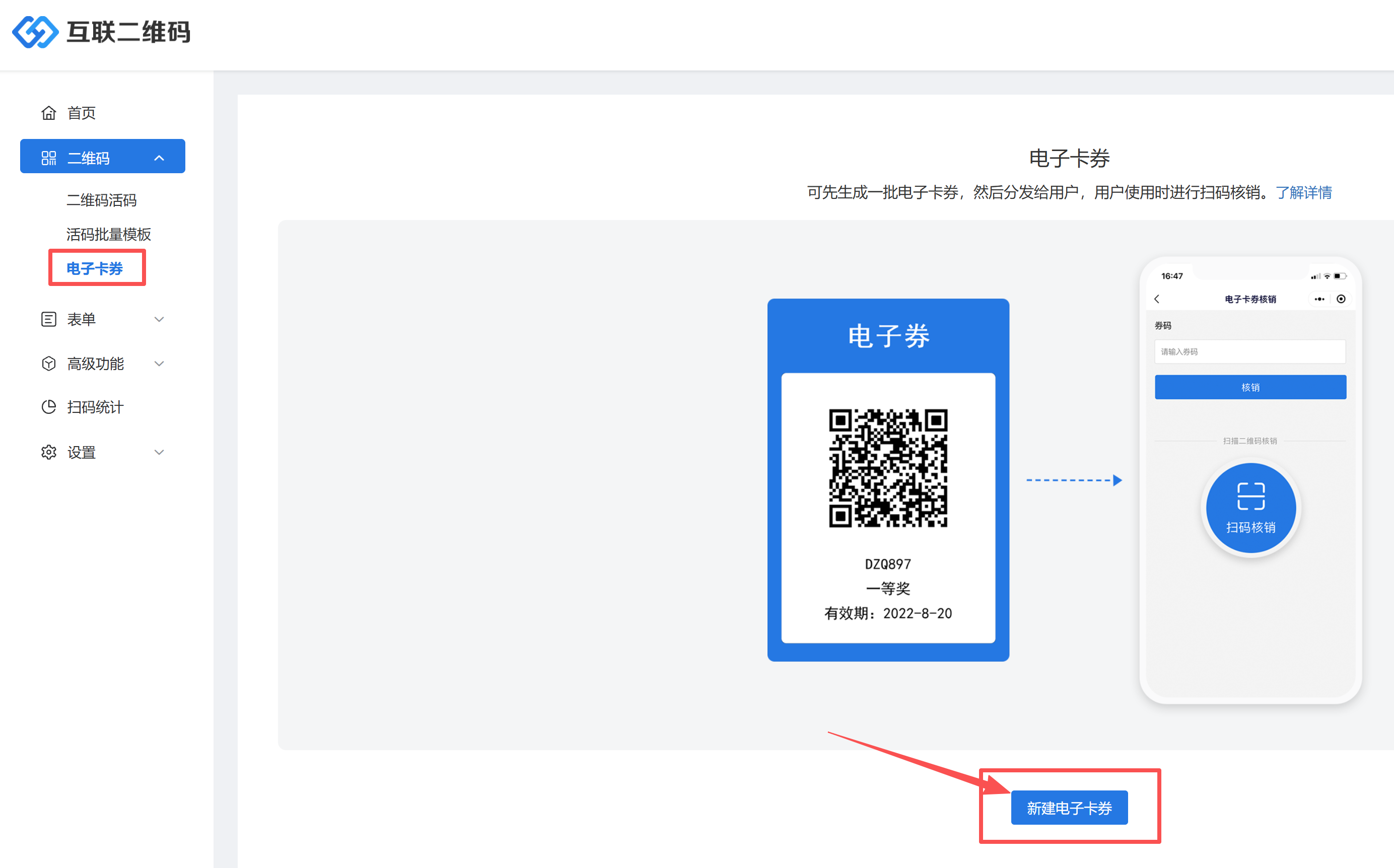1394x868 pixels.
Task: Click the form icon beside 表单
Action: [49, 319]
